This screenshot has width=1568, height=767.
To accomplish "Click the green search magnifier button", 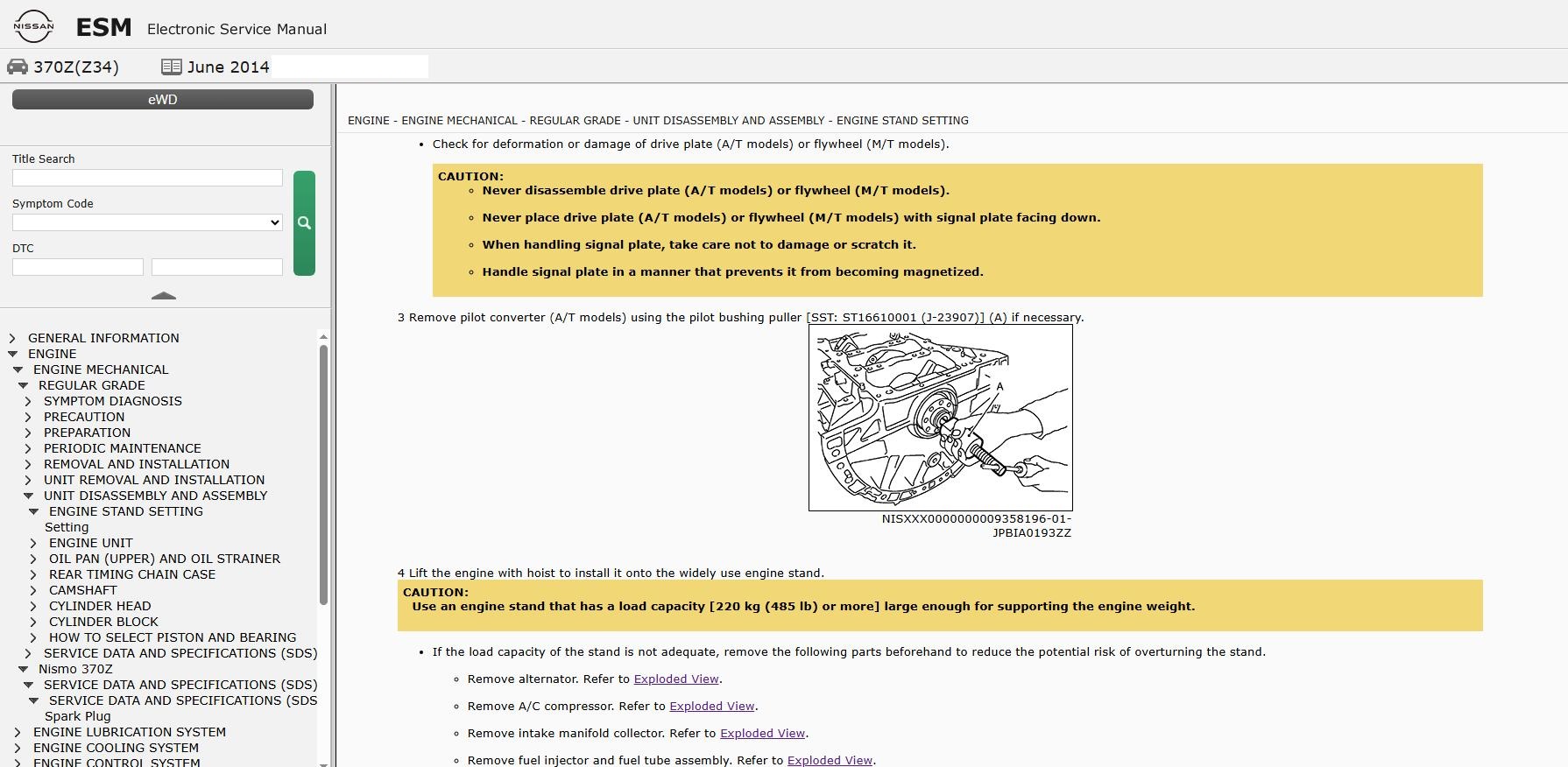I will coord(304,223).
